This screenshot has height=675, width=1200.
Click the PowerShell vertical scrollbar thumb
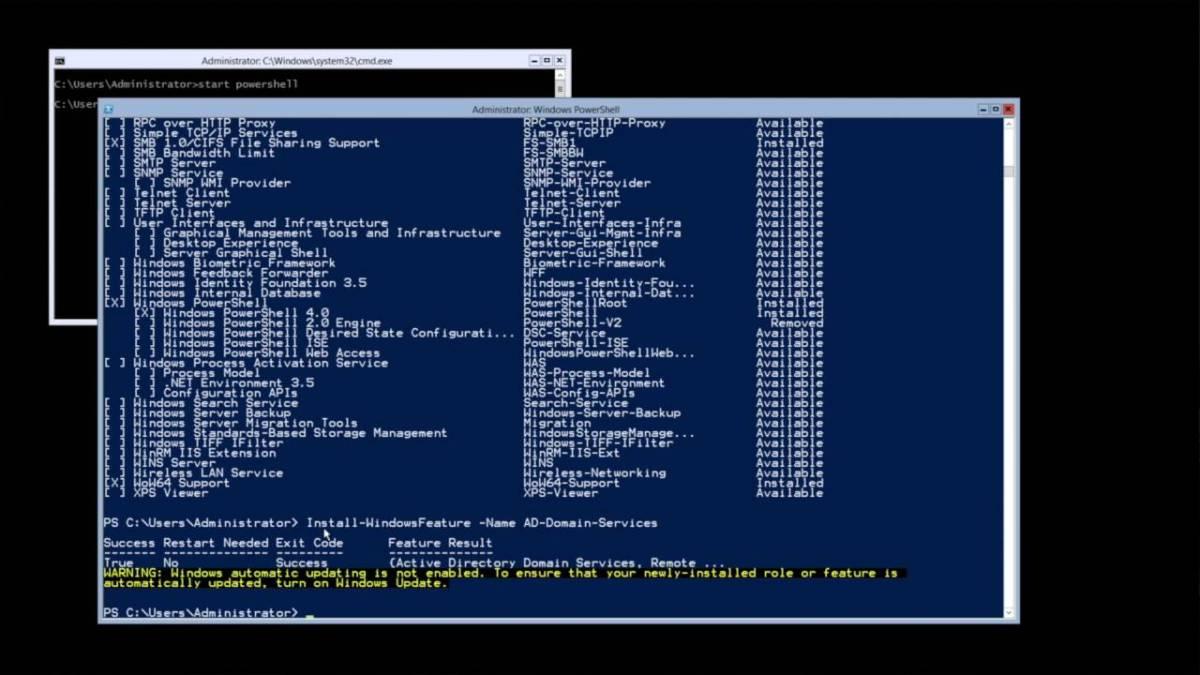(x=1009, y=171)
